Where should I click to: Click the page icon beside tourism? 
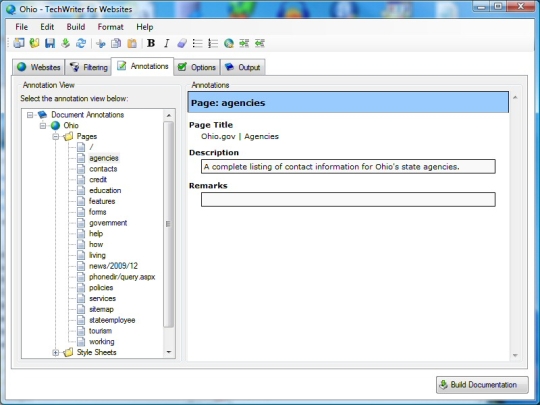81,331
